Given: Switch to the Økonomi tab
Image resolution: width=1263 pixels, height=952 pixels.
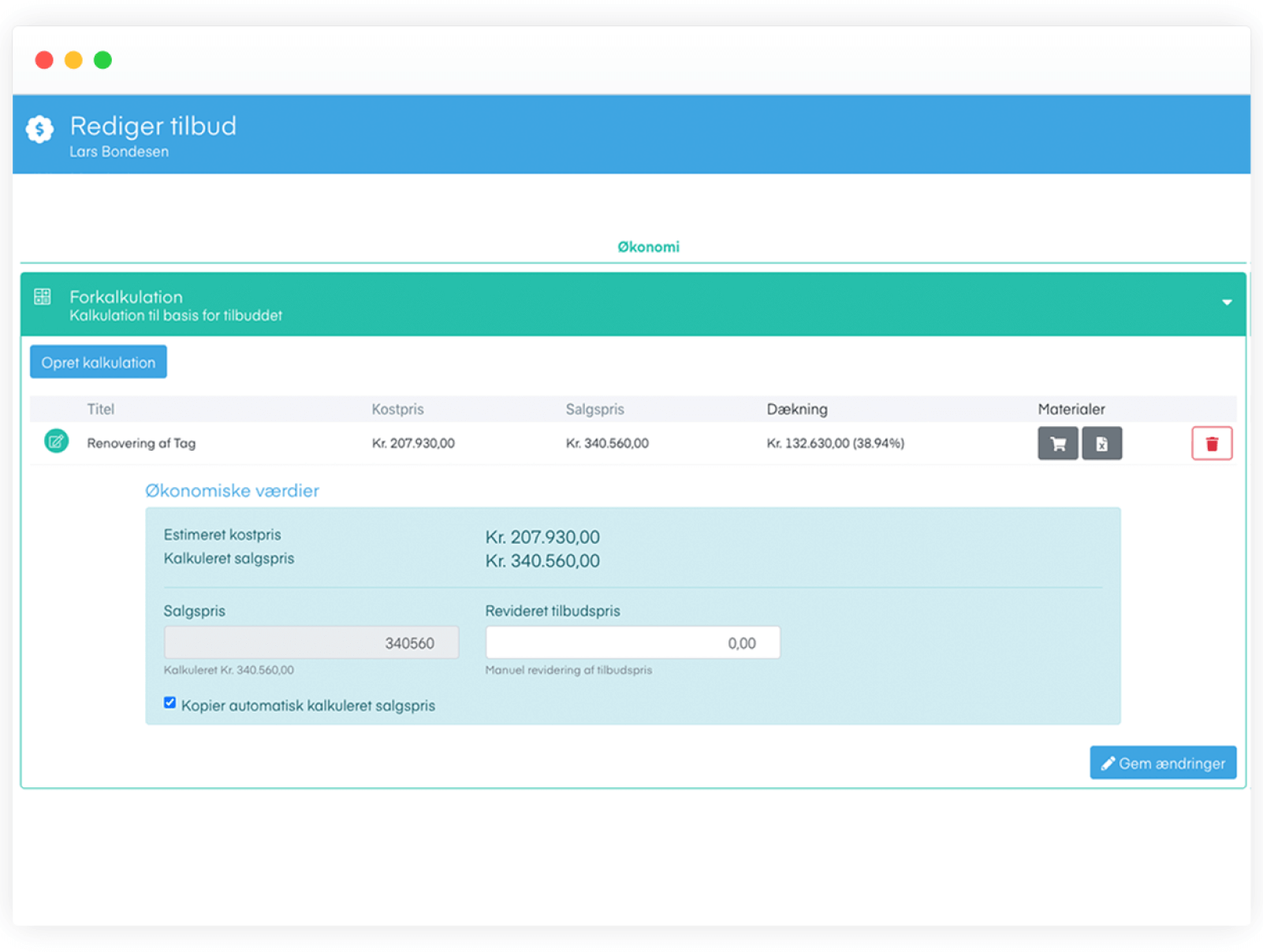Looking at the screenshot, I should tap(648, 247).
